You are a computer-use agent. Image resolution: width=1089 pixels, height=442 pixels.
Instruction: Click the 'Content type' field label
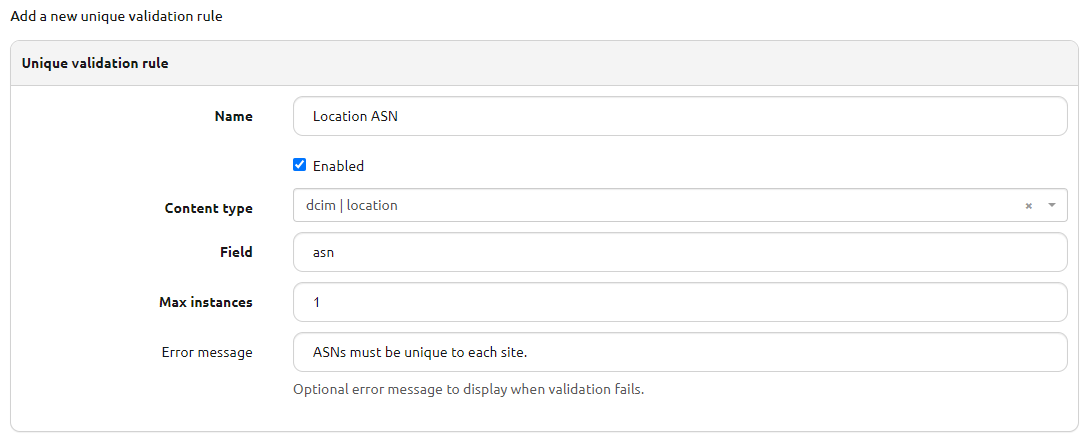[x=208, y=208]
